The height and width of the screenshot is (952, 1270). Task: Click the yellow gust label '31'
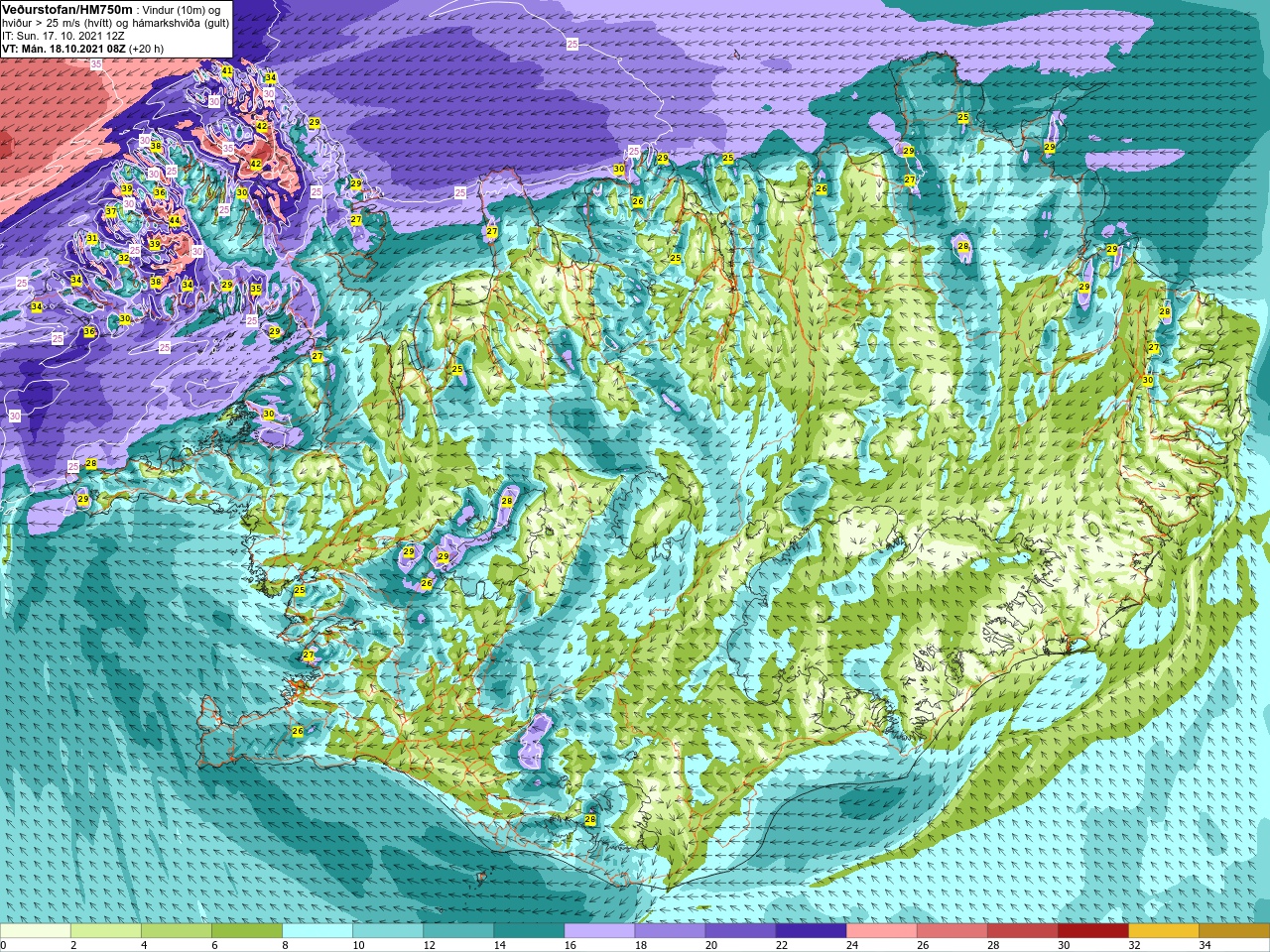[x=91, y=239]
